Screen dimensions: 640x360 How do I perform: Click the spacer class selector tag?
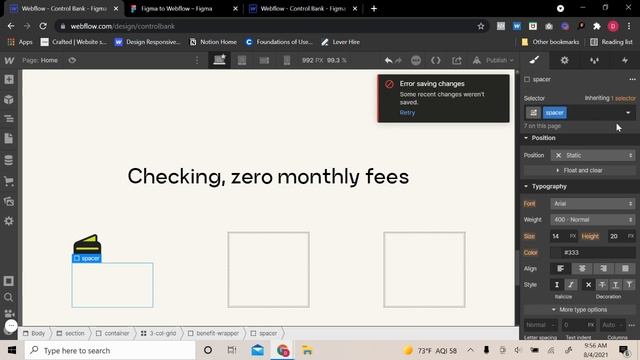pyautogui.click(x=554, y=113)
